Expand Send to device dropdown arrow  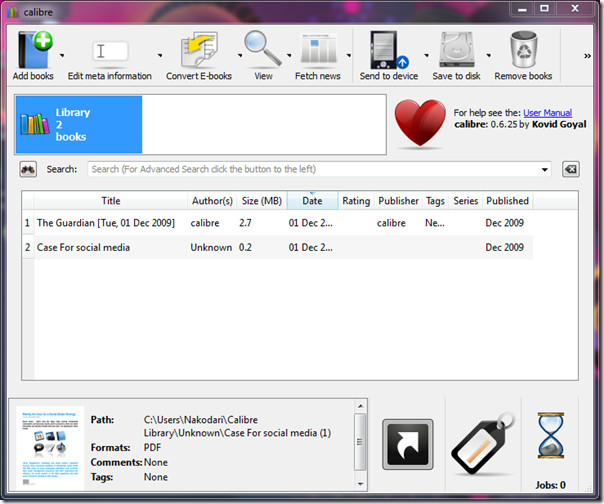pyautogui.click(x=426, y=55)
